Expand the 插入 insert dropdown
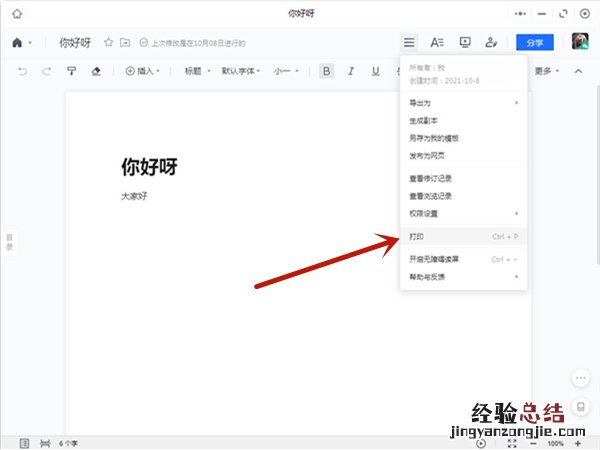600x450 pixels. tap(144, 71)
